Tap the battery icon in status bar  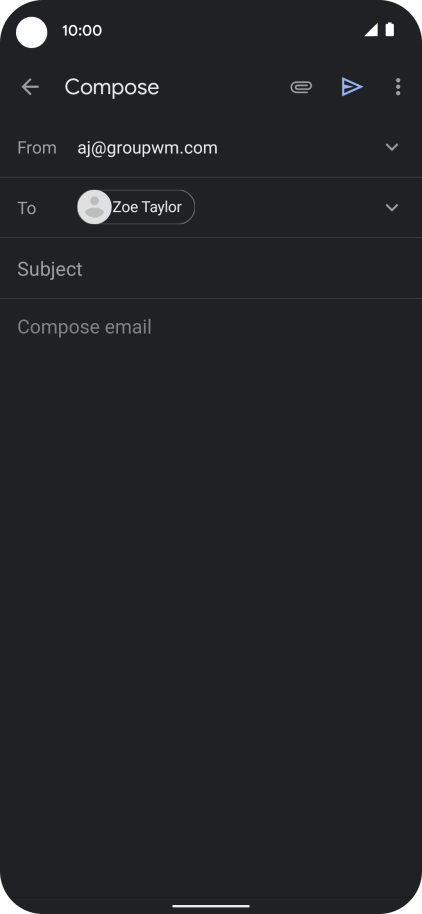pos(389,30)
